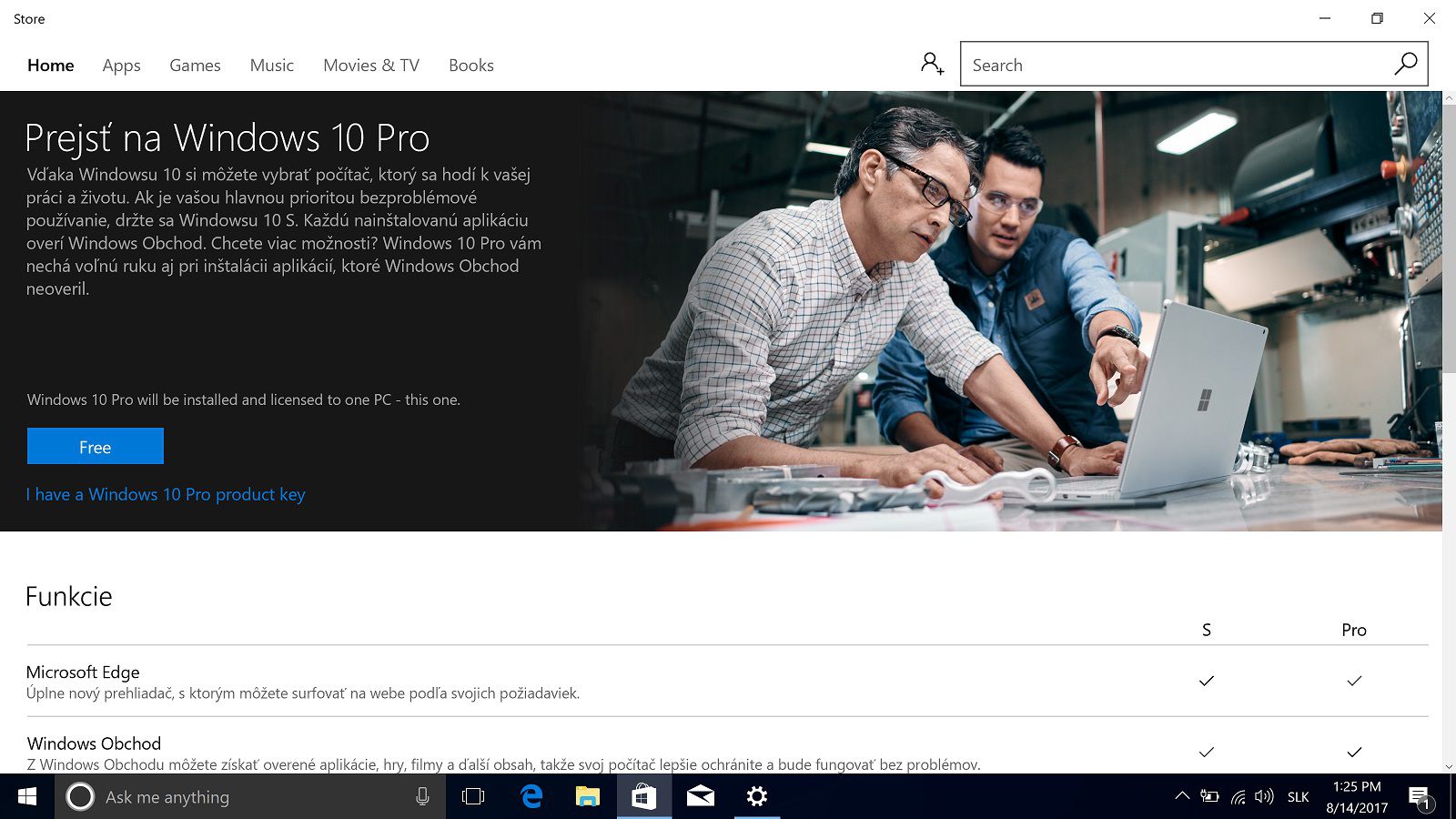Click the 'Pro' column header
The height and width of the screenshot is (819, 1456).
(1354, 630)
